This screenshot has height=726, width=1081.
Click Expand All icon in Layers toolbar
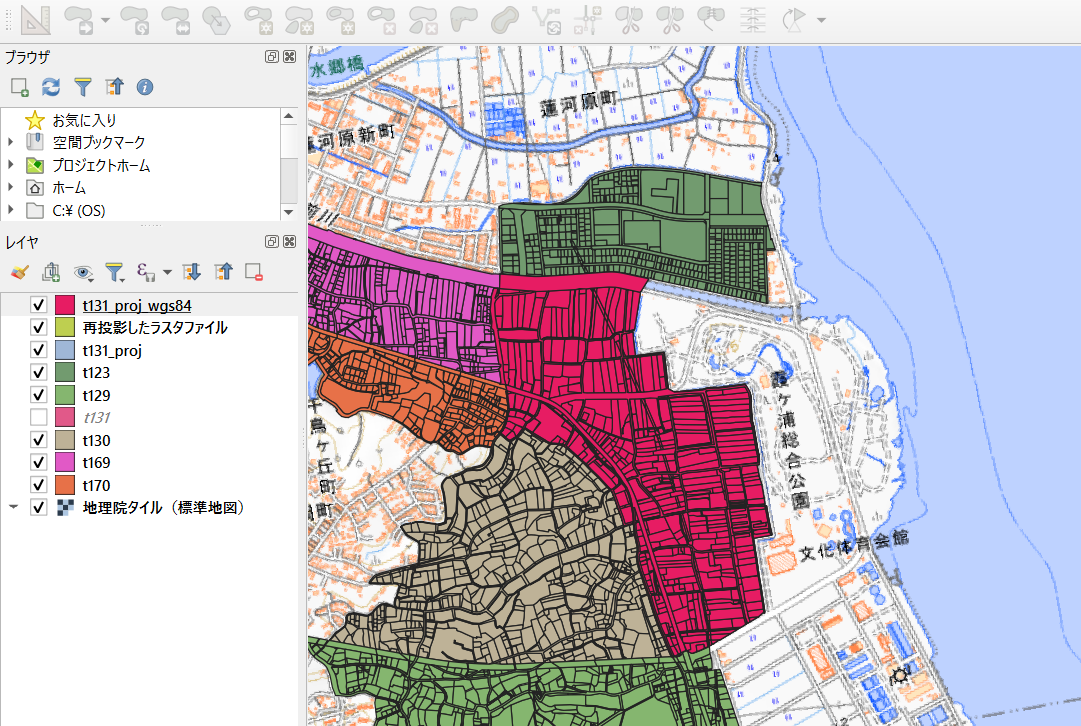point(192,272)
